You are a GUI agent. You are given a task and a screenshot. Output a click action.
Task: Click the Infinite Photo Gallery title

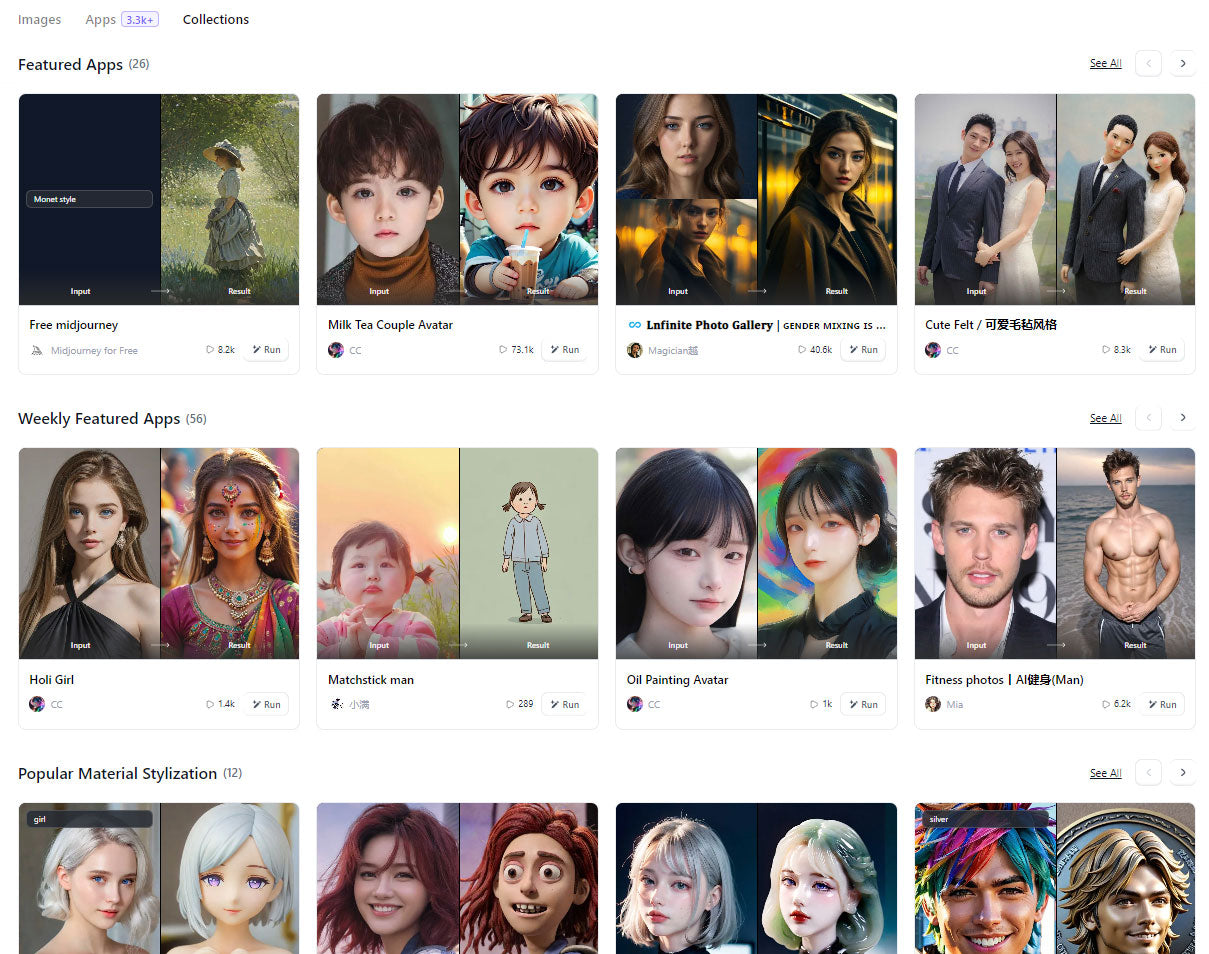[756, 325]
